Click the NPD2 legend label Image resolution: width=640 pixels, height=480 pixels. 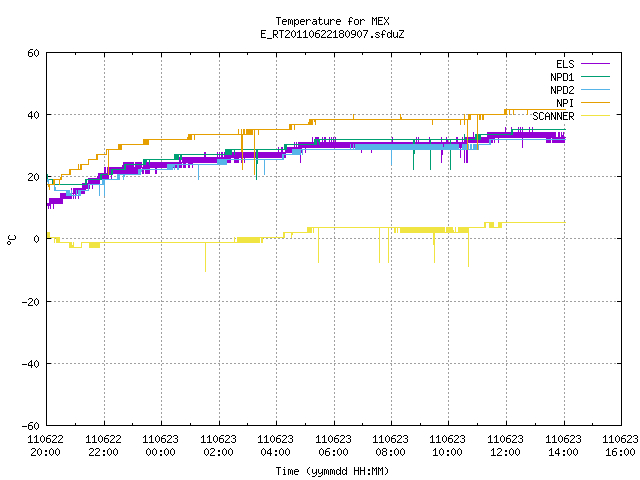[562, 90]
